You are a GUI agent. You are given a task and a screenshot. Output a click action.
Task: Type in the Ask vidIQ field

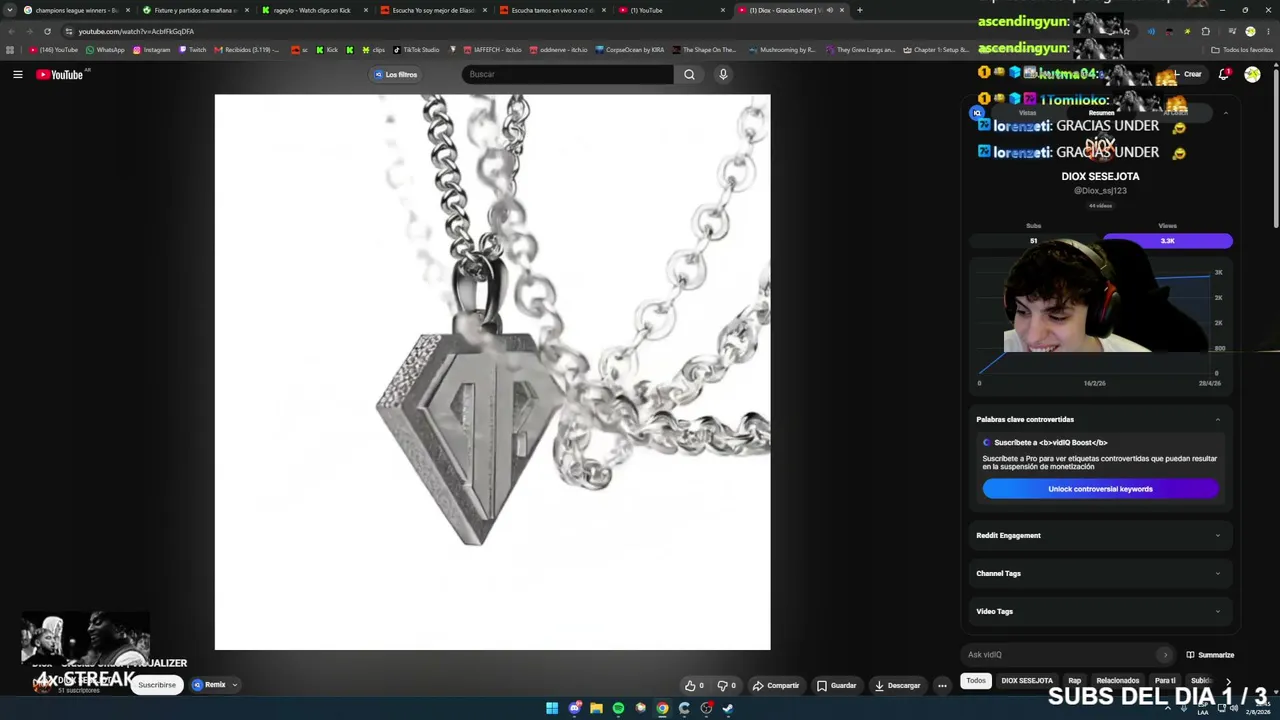1067,655
